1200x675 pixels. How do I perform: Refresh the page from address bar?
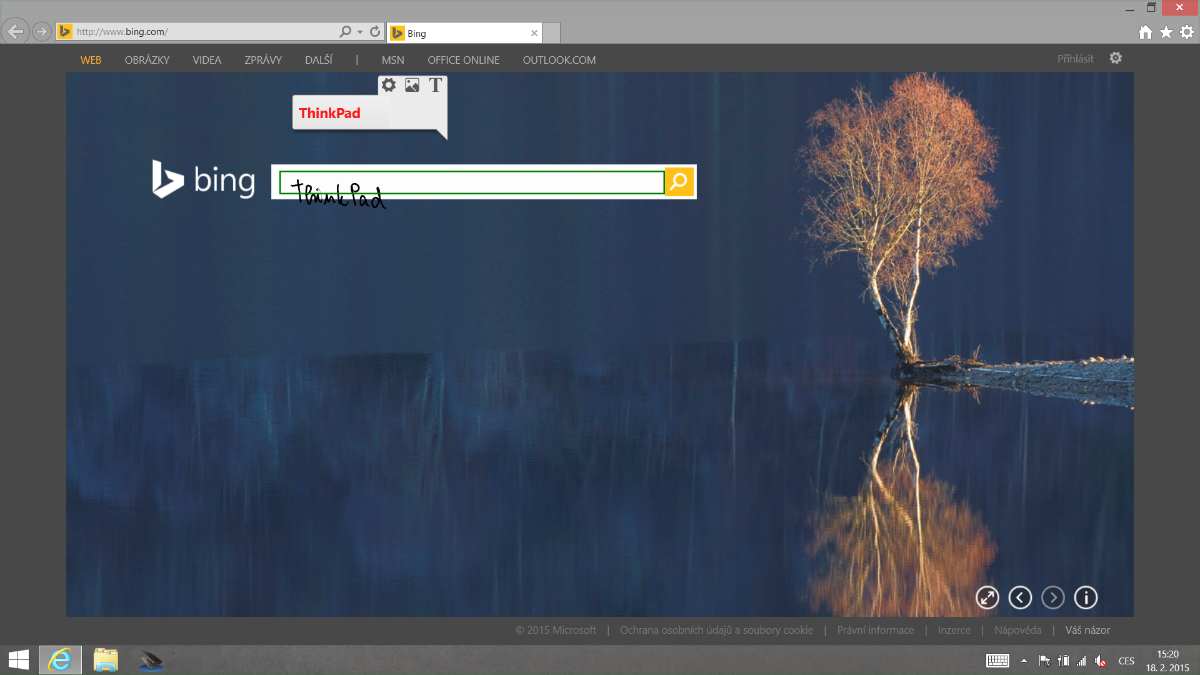tap(375, 32)
